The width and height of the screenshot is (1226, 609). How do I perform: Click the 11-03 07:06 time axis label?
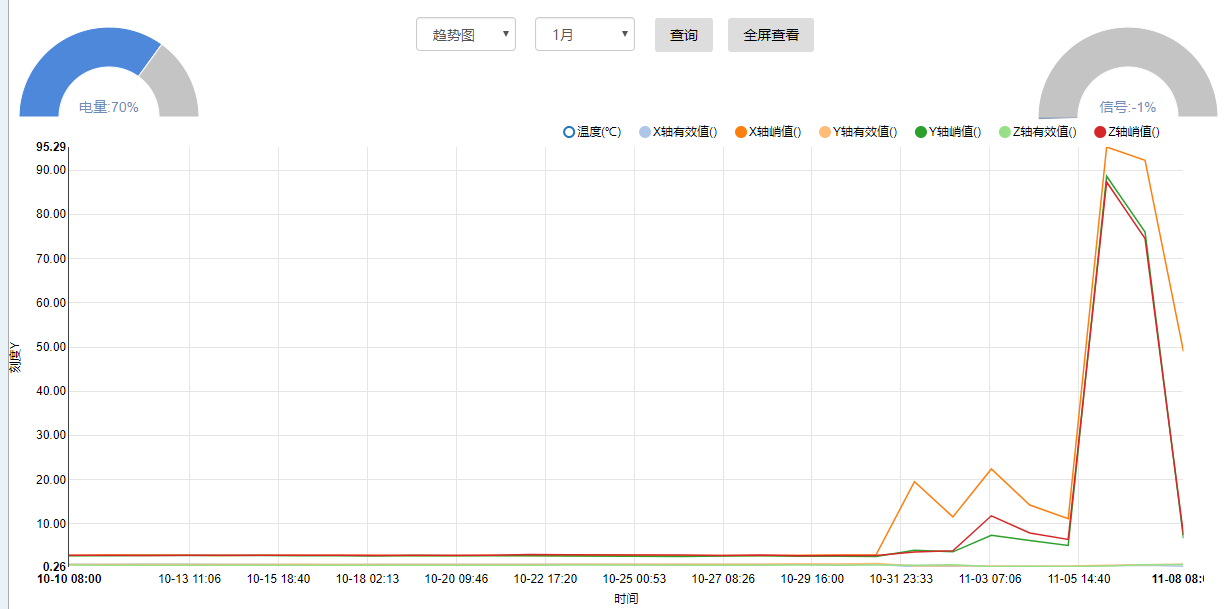click(990, 578)
